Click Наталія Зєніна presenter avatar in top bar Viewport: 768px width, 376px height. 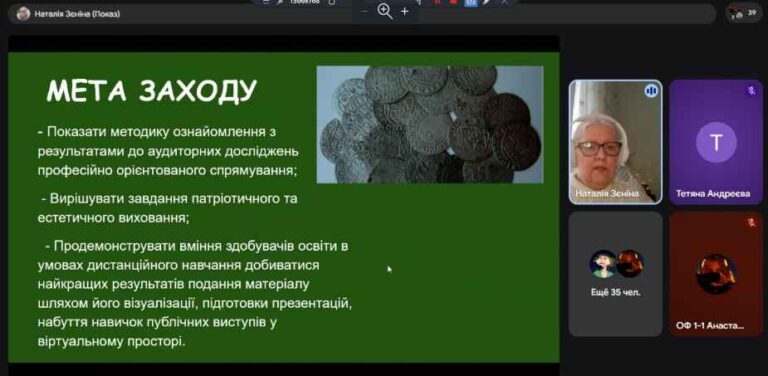pyautogui.click(x=23, y=14)
